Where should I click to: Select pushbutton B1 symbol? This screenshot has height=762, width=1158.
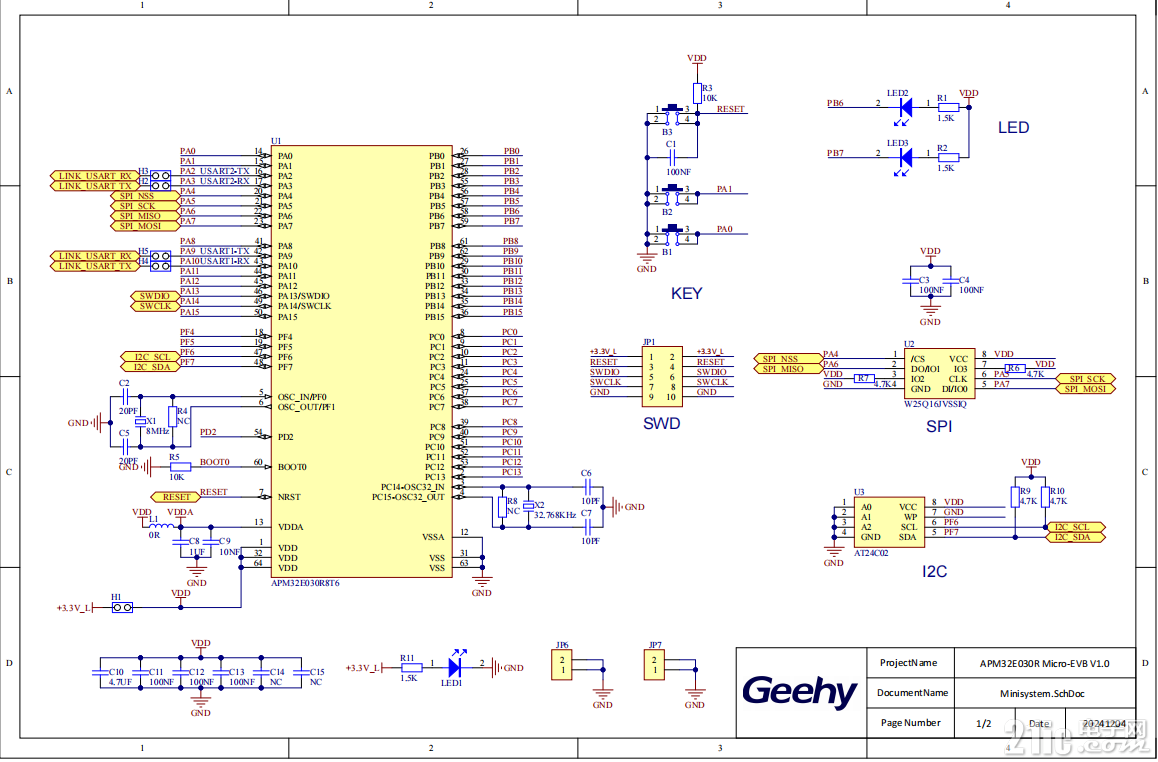(x=672, y=234)
